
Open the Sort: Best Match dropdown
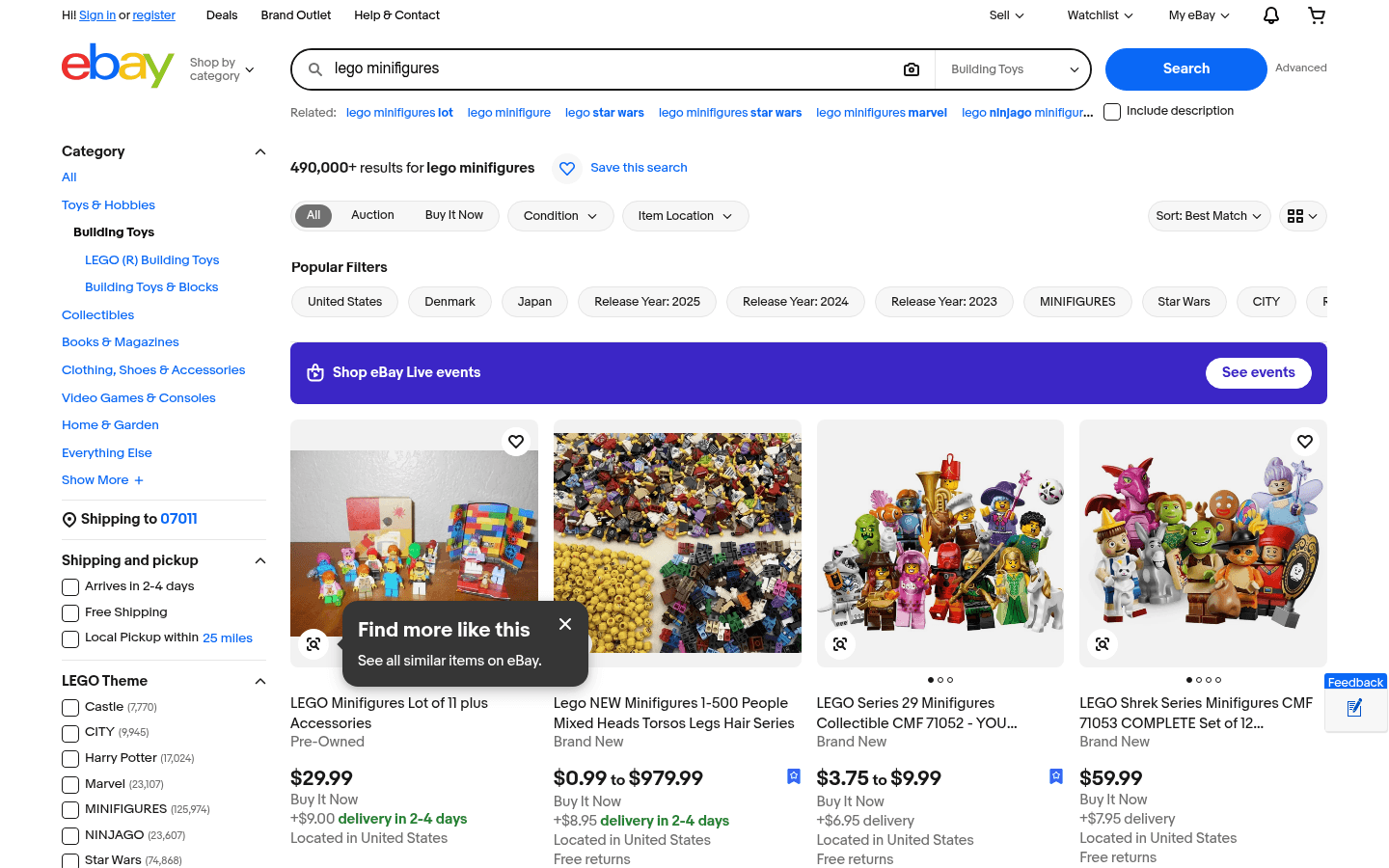[x=1209, y=216]
